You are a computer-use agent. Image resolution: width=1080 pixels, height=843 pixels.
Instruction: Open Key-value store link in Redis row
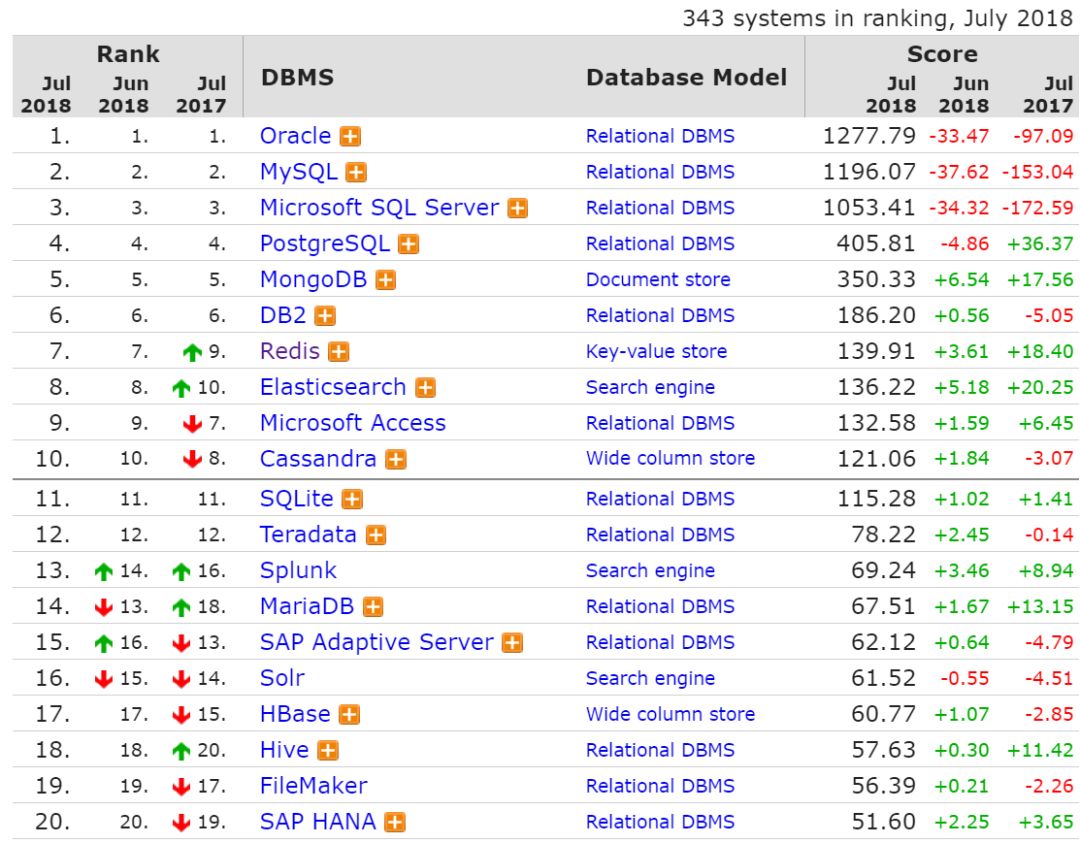click(656, 352)
